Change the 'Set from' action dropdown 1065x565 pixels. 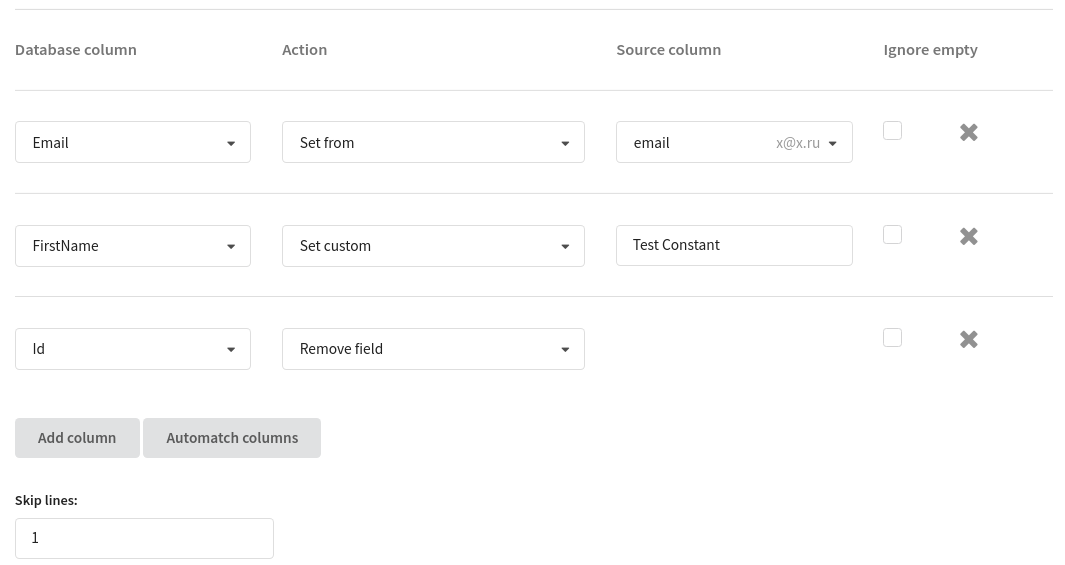click(x=433, y=142)
